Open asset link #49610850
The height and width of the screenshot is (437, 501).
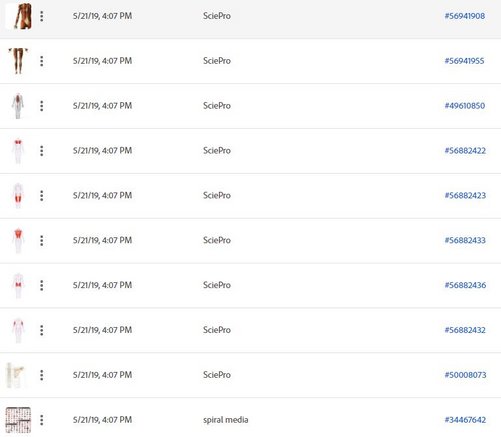point(465,106)
